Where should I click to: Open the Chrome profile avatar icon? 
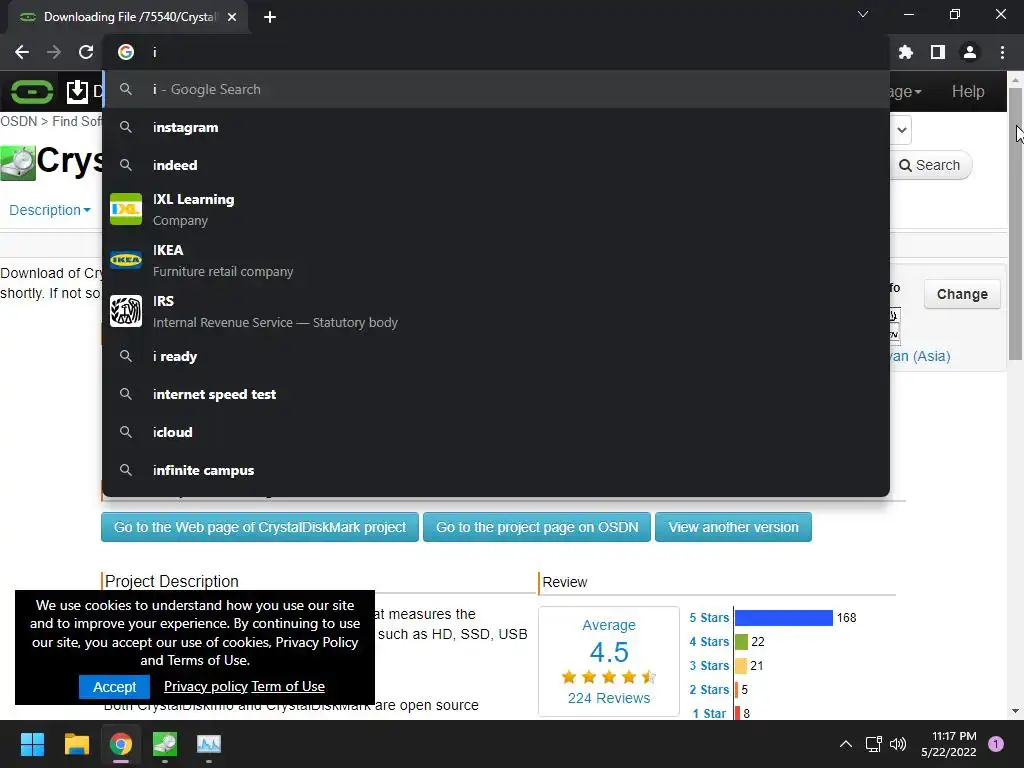970,52
